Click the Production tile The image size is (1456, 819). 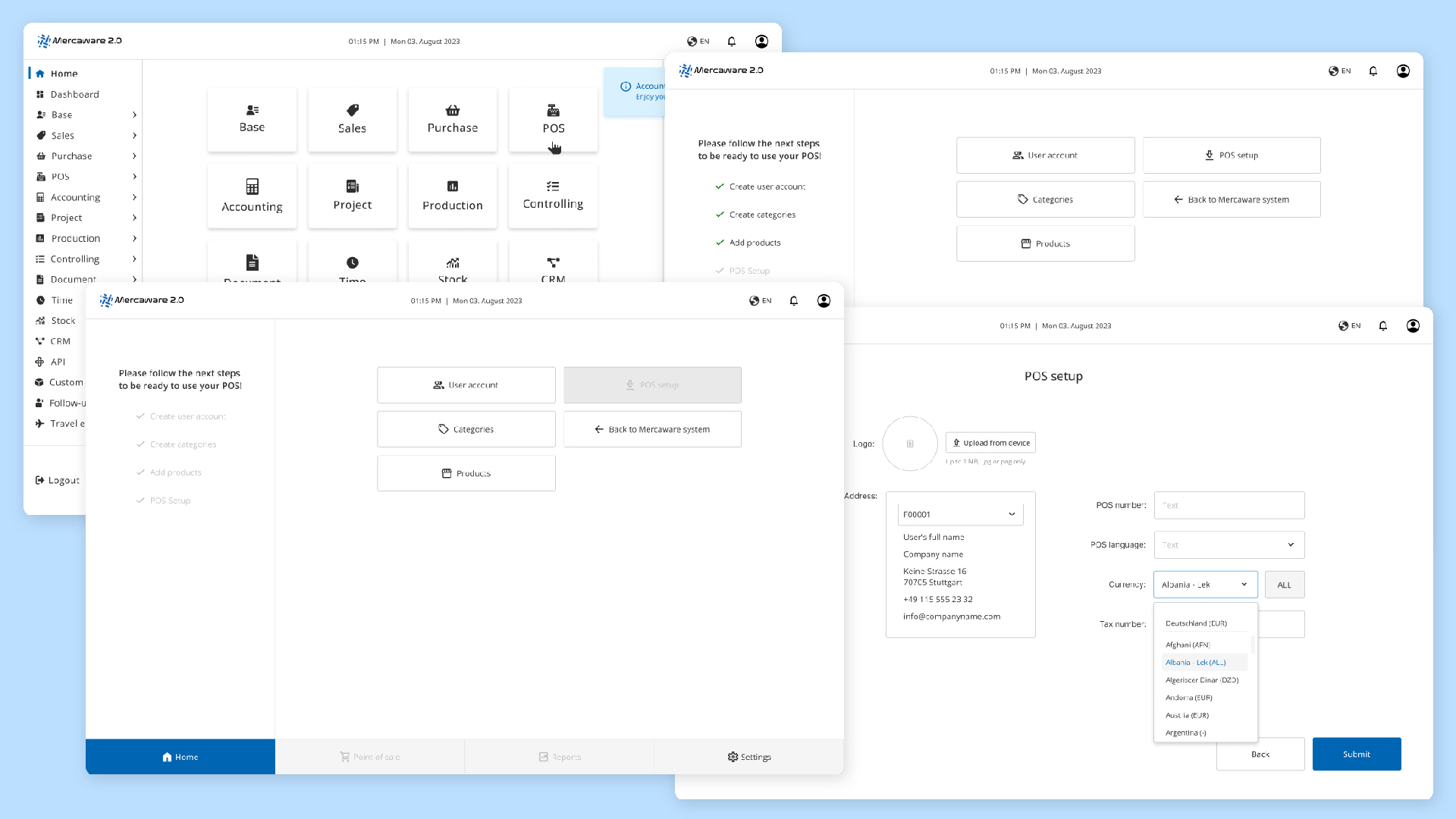pyautogui.click(x=452, y=196)
